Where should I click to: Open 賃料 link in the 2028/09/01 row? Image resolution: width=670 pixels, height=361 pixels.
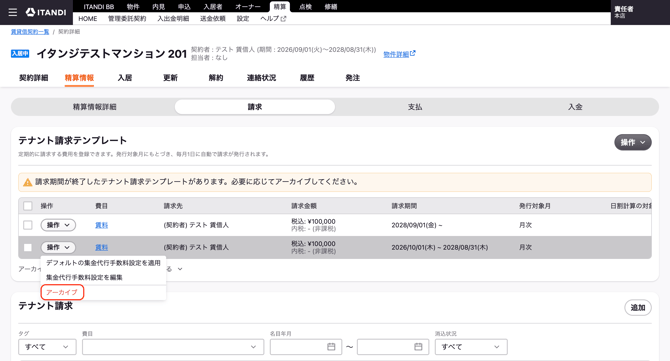[x=101, y=225]
